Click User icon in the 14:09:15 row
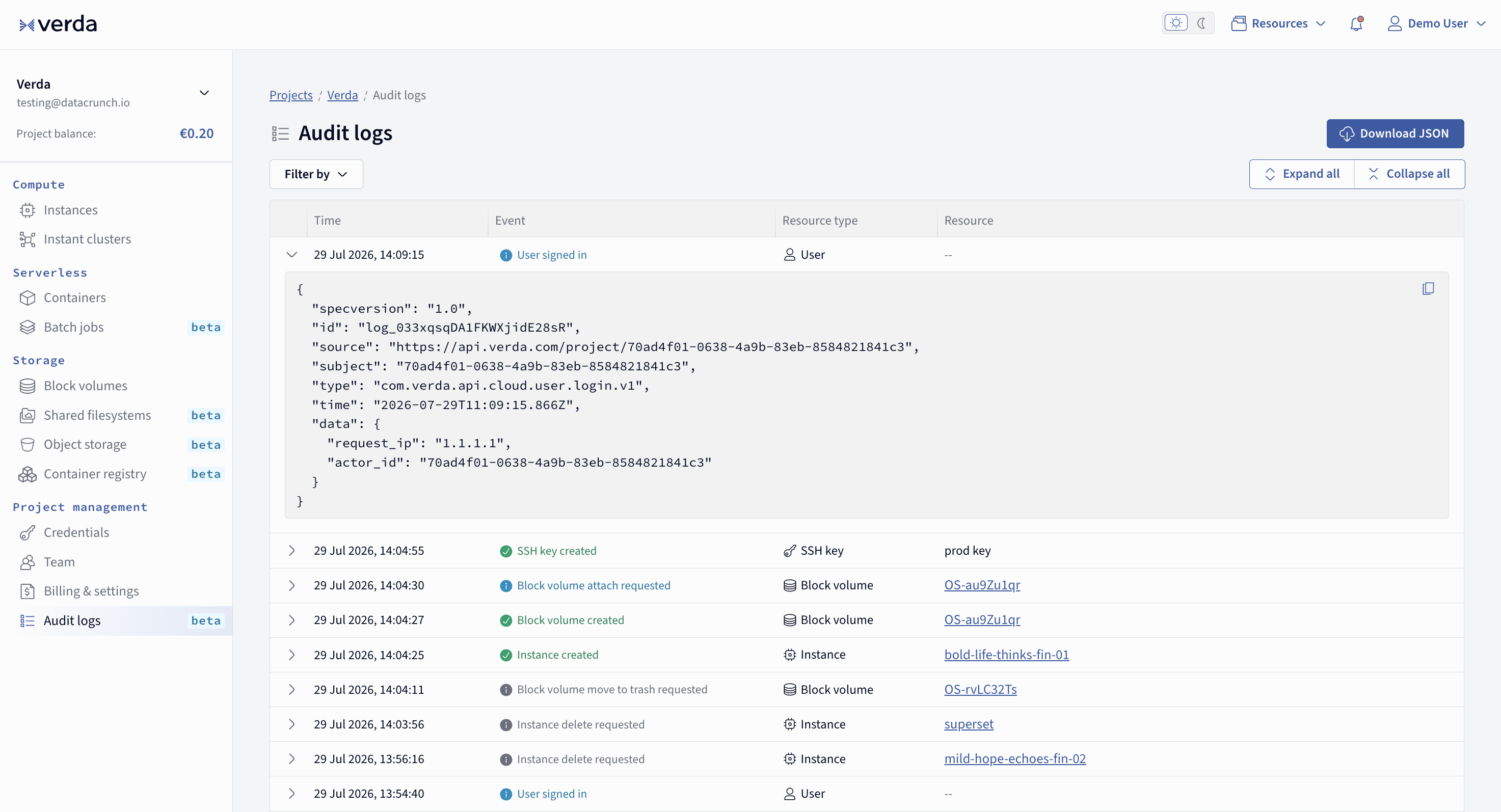The width and height of the screenshot is (1501, 812). (x=790, y=255)
